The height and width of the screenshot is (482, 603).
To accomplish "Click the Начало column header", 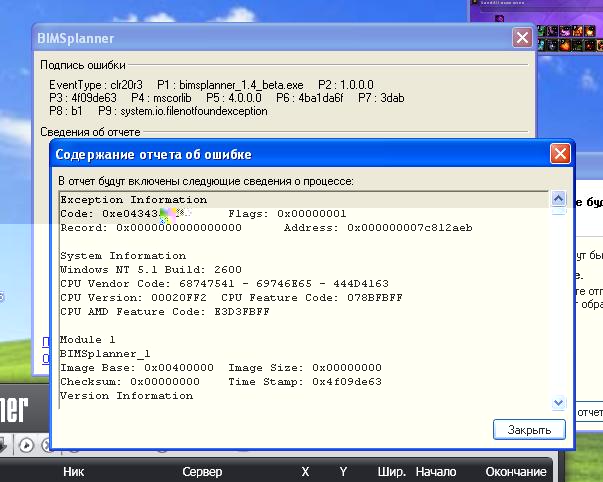I will click(435, 471).
